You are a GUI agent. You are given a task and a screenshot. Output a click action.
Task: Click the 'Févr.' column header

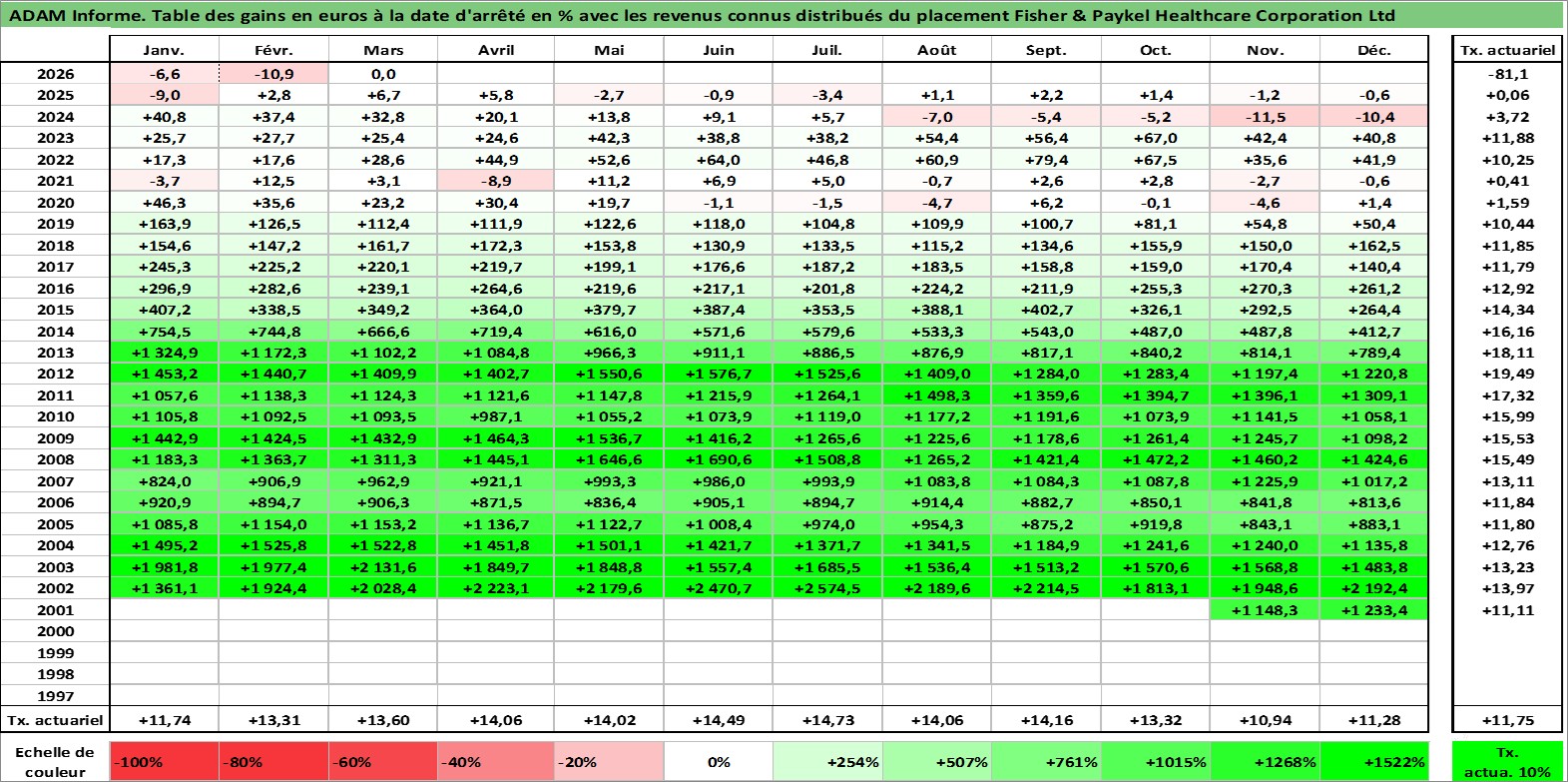click(x=273, y=50)
